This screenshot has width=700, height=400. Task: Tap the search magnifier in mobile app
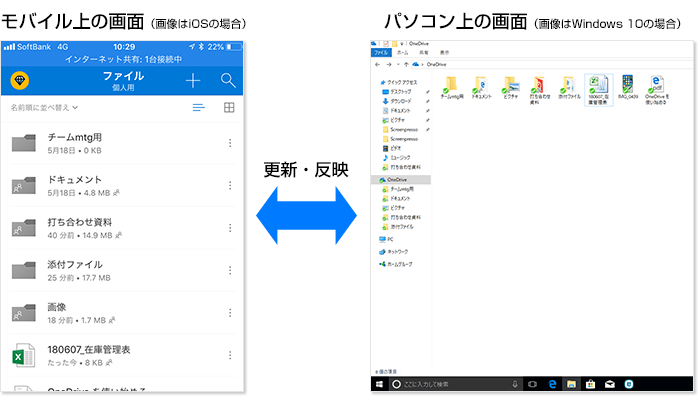228,80
